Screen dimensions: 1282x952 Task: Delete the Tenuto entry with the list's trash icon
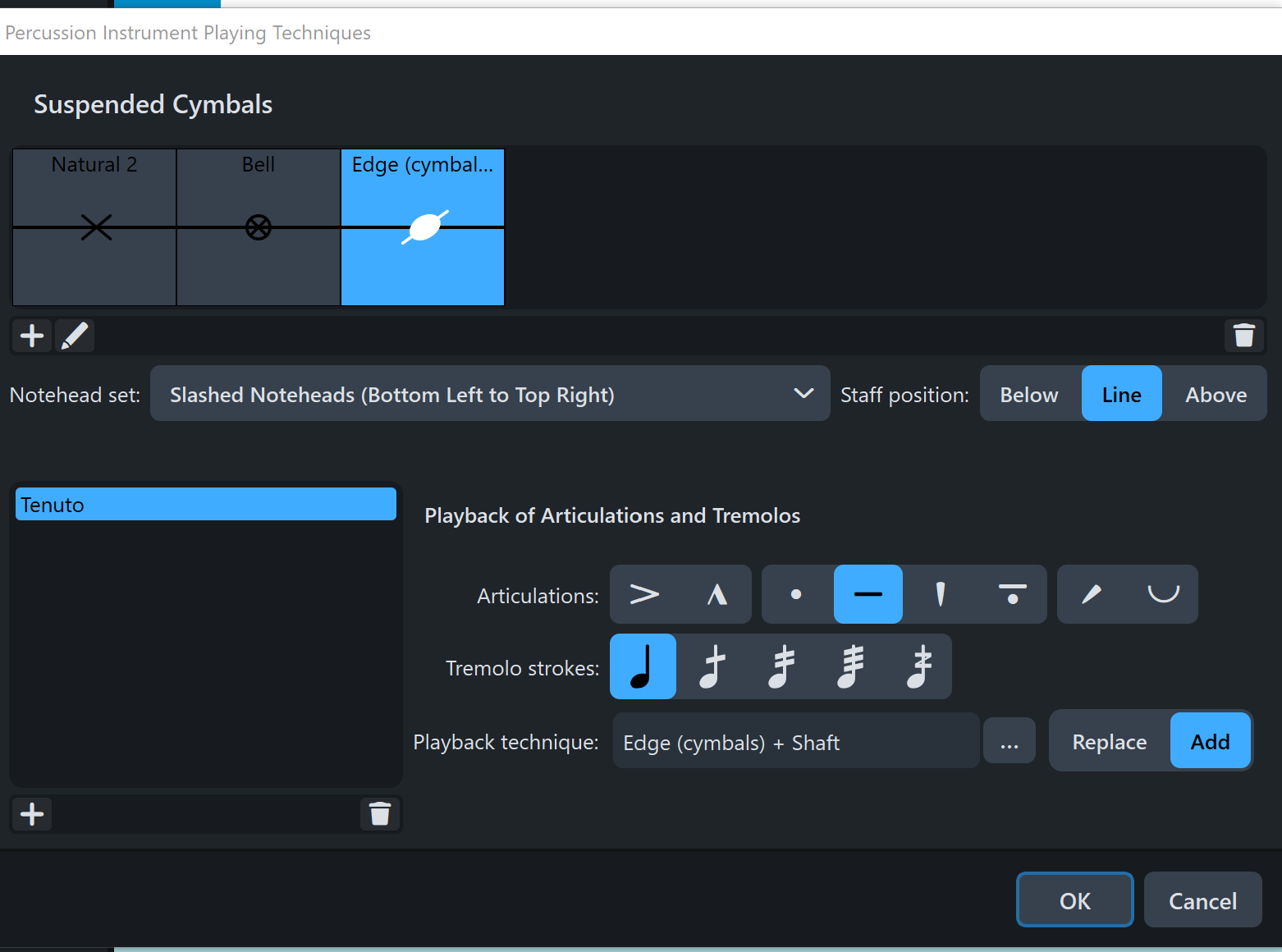(x=380, y=814)
